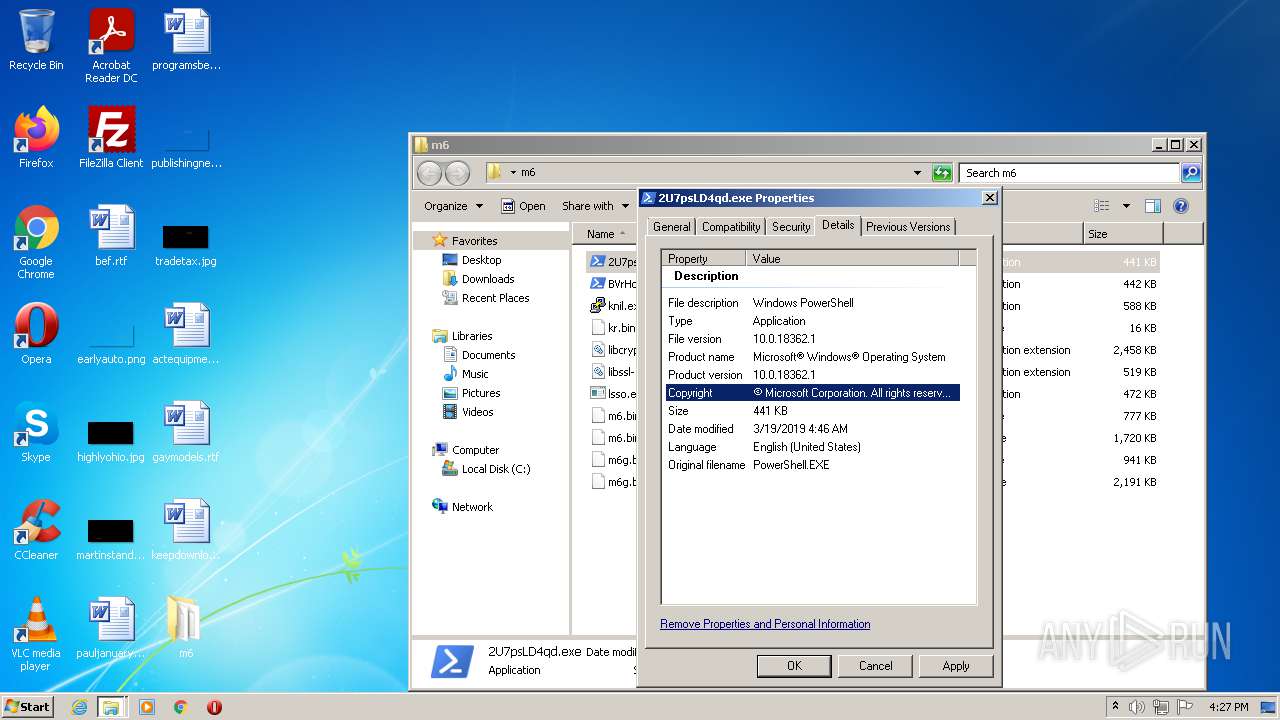Select the m6 folder on desktop
The width and height of the screenshot is (1280, 720).
click(186, 628)
